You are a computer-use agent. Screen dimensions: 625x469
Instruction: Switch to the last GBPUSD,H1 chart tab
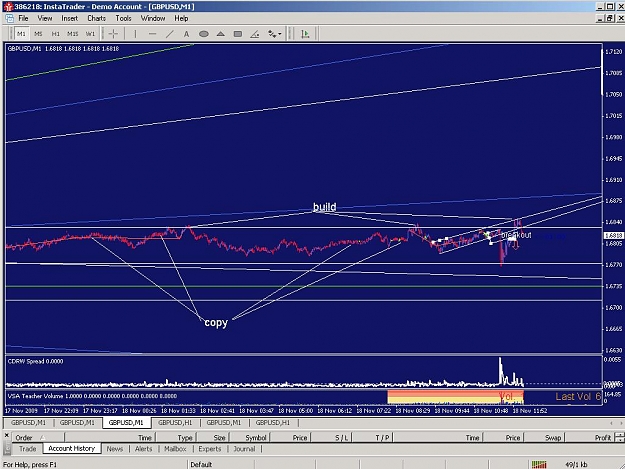pyautogui.click(x=273, y=423)
